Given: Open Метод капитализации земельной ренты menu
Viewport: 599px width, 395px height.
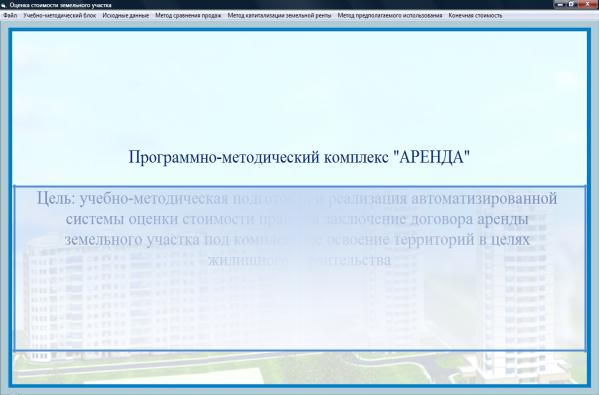Looking at the screenshot, I should tap(279, 16).
